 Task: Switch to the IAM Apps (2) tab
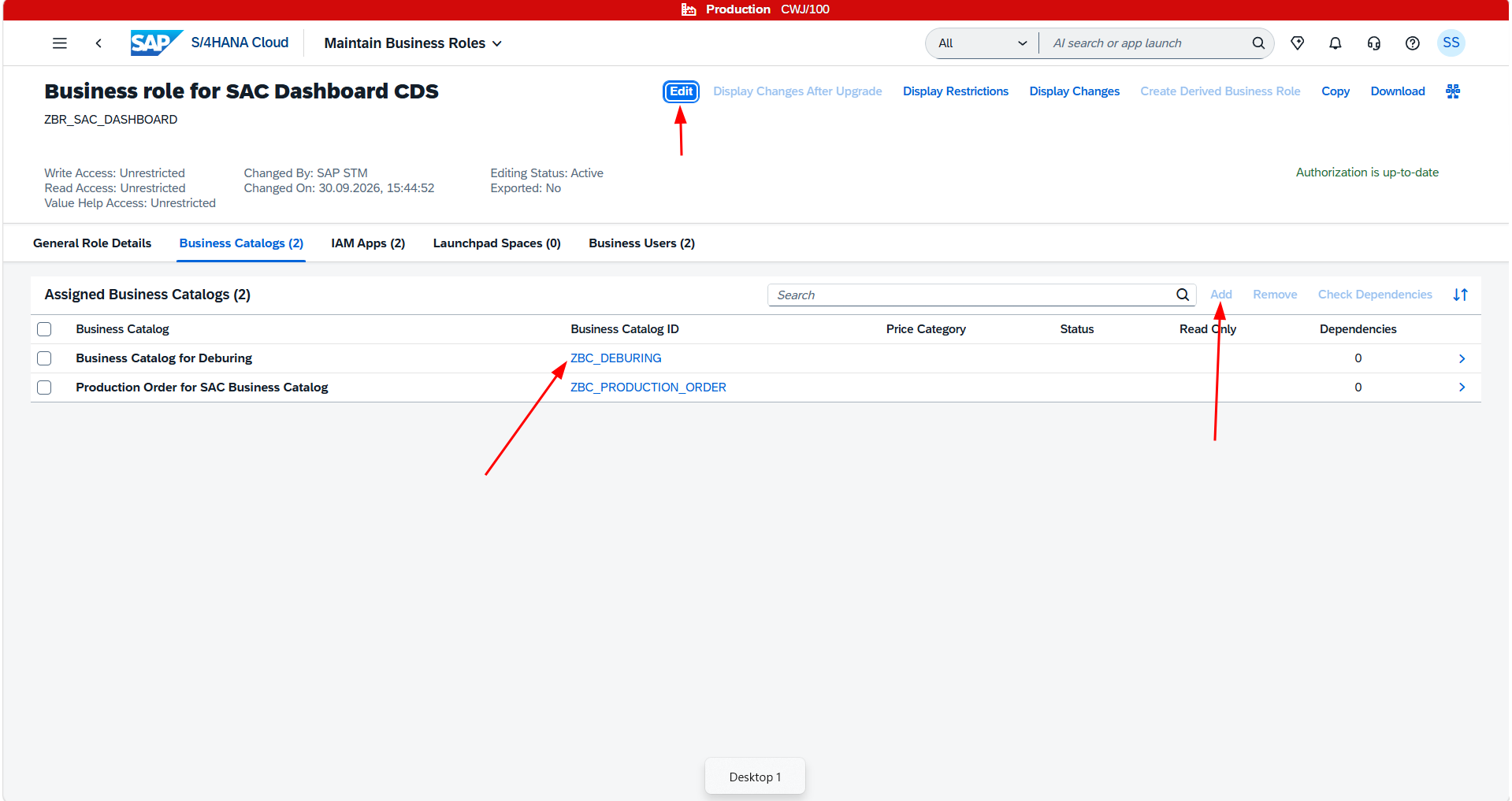pyautogui.click(x=368, y=243)
